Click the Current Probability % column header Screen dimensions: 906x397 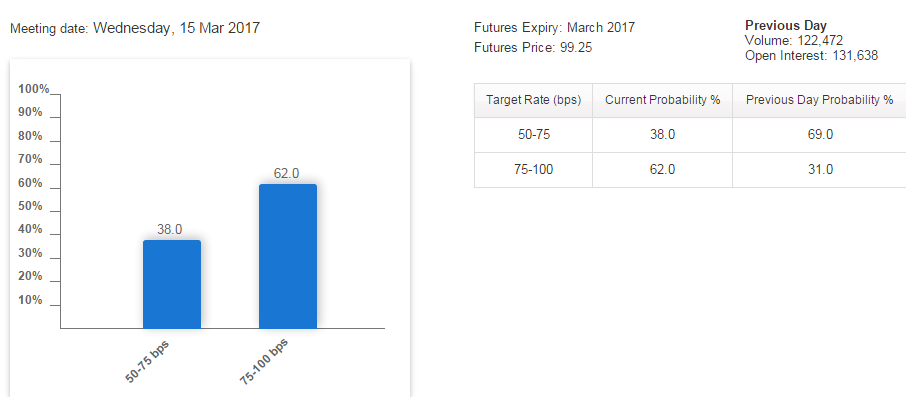point(662,100)
